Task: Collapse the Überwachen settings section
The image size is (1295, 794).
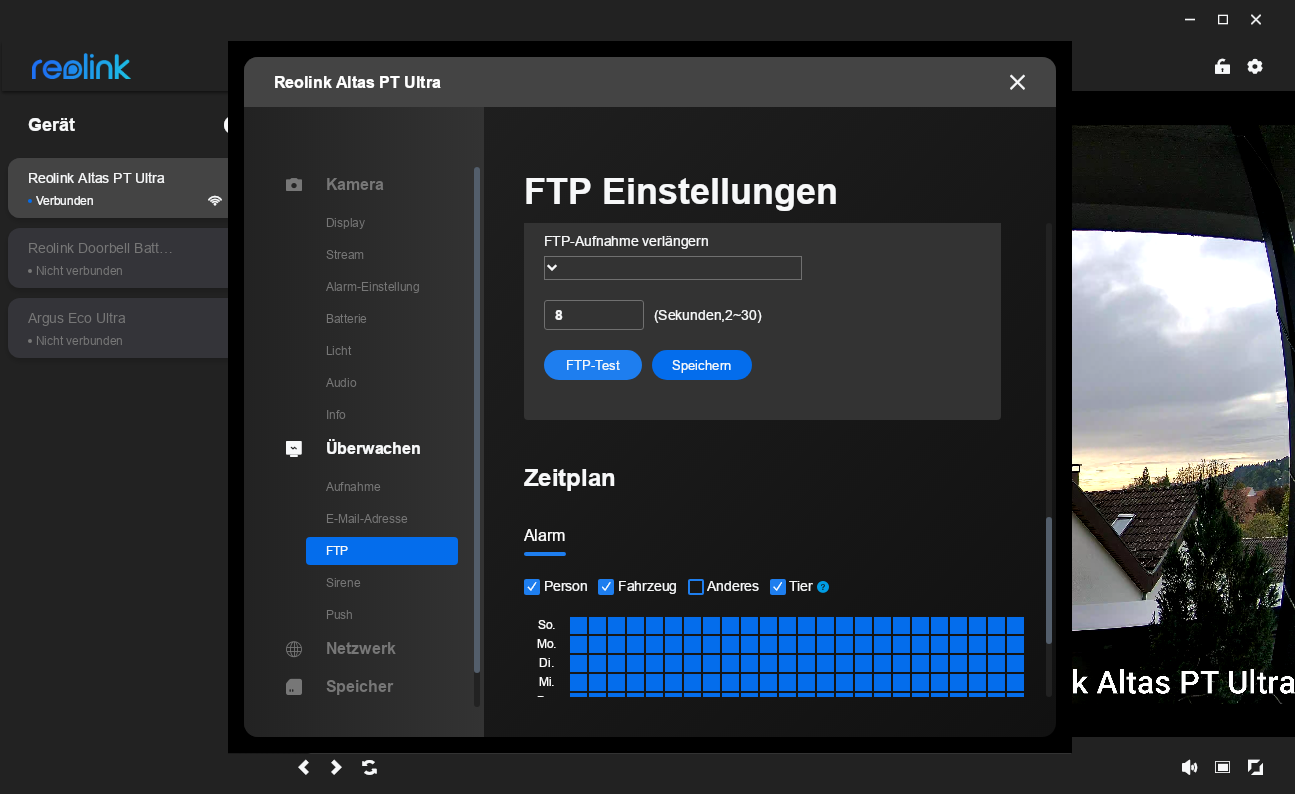Action: (373, 449)
